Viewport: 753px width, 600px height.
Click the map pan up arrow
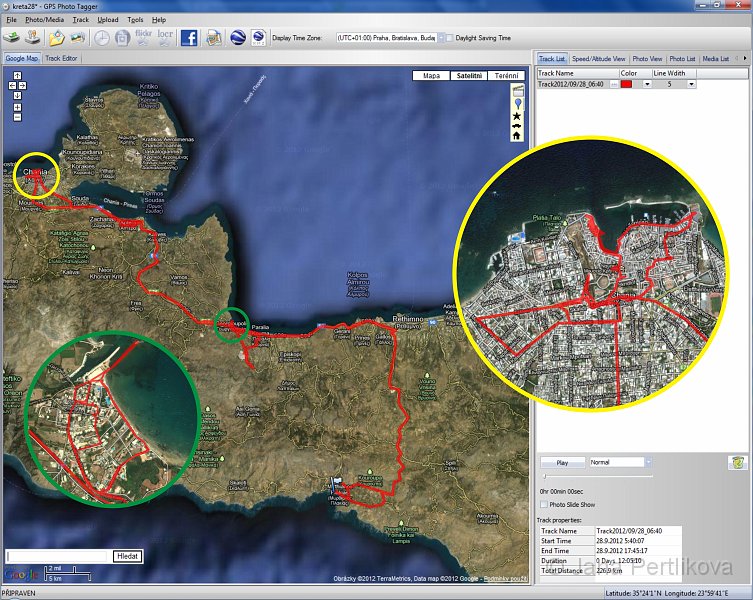(x=17, y=75)
